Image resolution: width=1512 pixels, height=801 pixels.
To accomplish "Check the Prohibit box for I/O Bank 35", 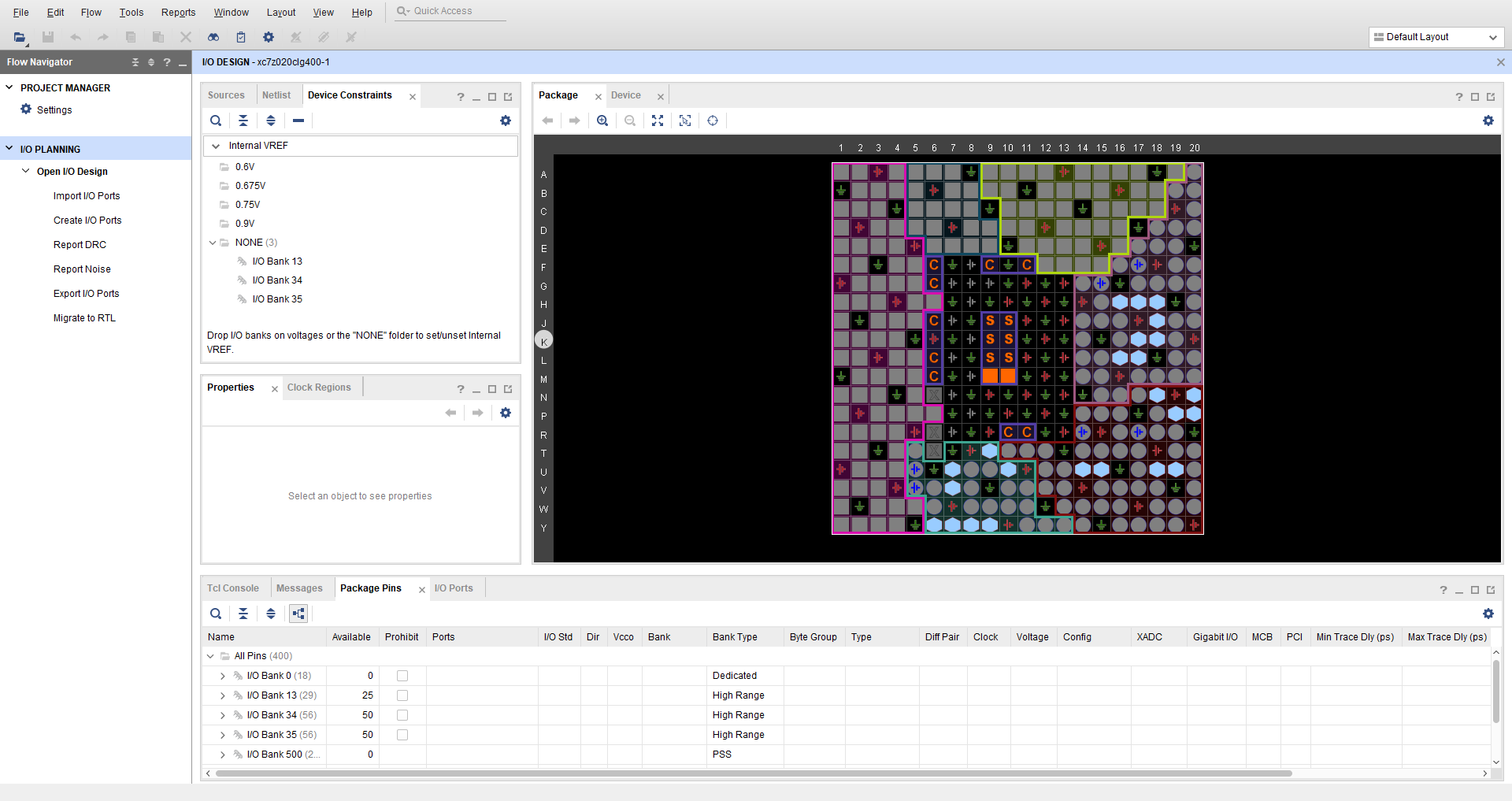I will point(402,735).
